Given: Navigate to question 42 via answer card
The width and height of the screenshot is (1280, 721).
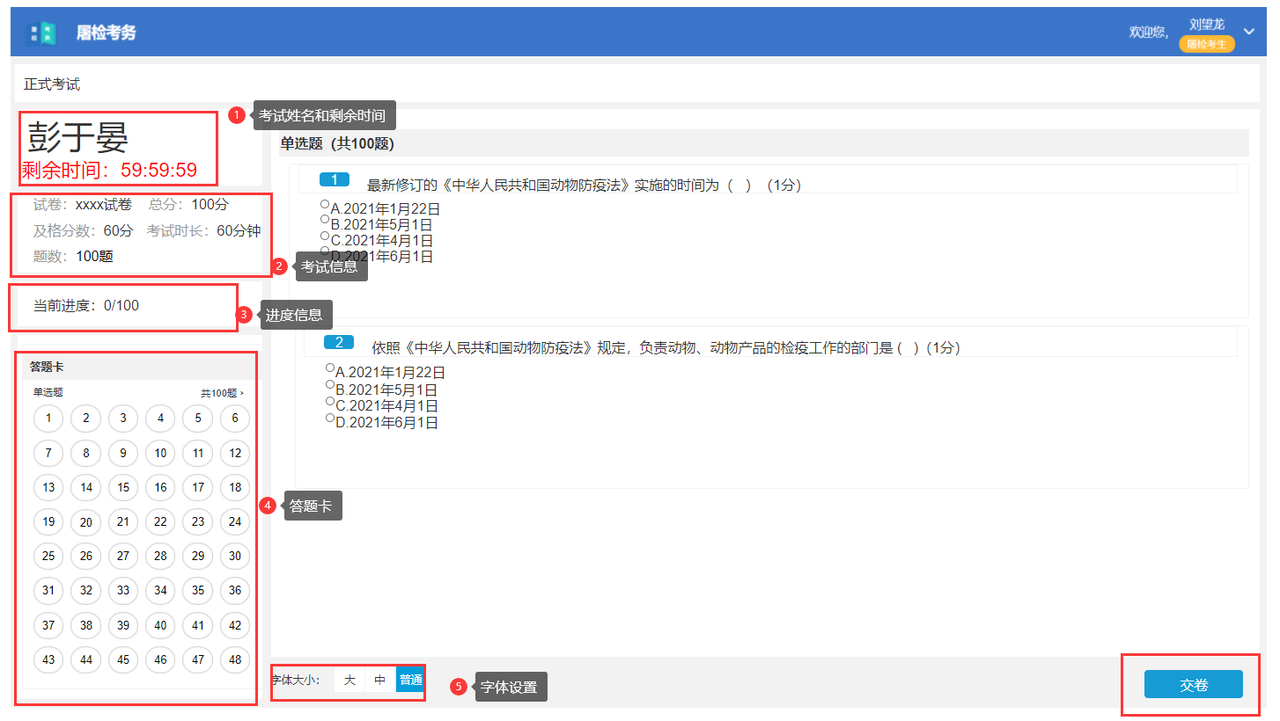Looking at the screenshot, I should [x=235, y=626].
